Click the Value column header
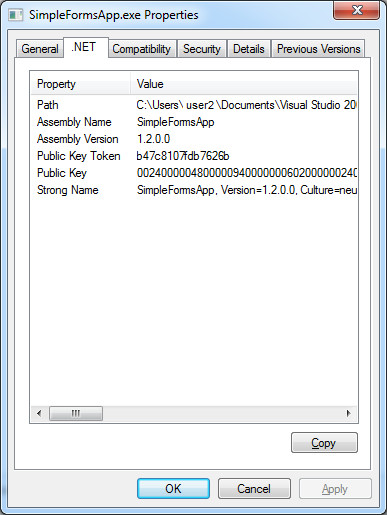 (x=244, y=84)
